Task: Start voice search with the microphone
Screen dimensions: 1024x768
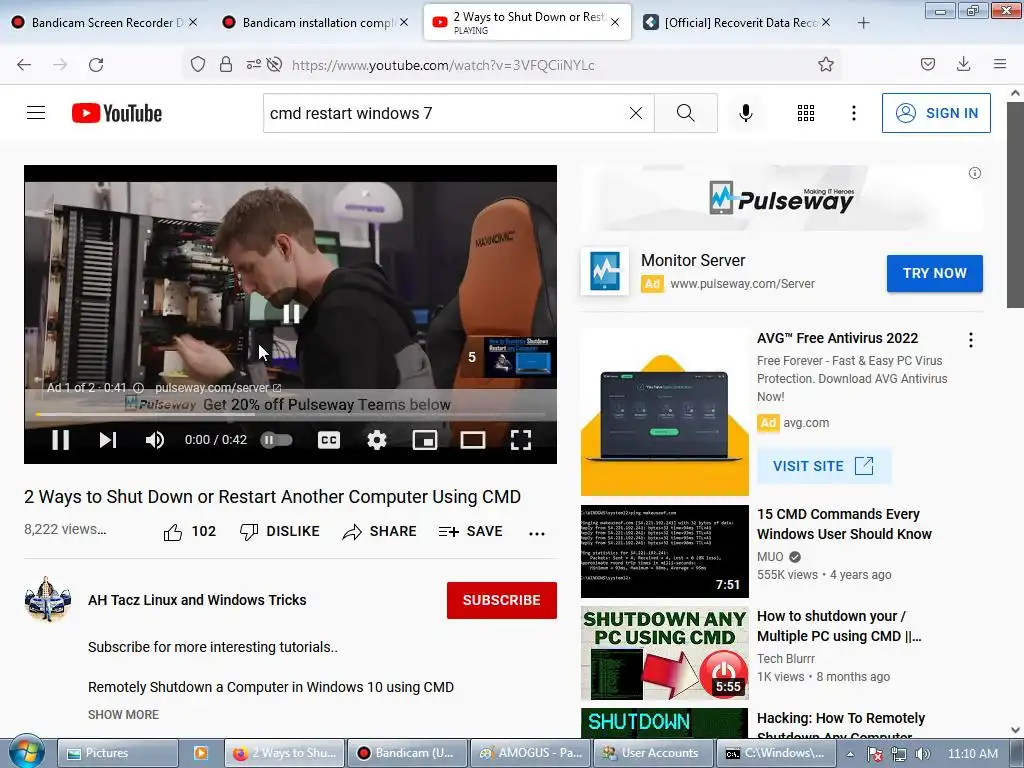Action: click(746, 113)
